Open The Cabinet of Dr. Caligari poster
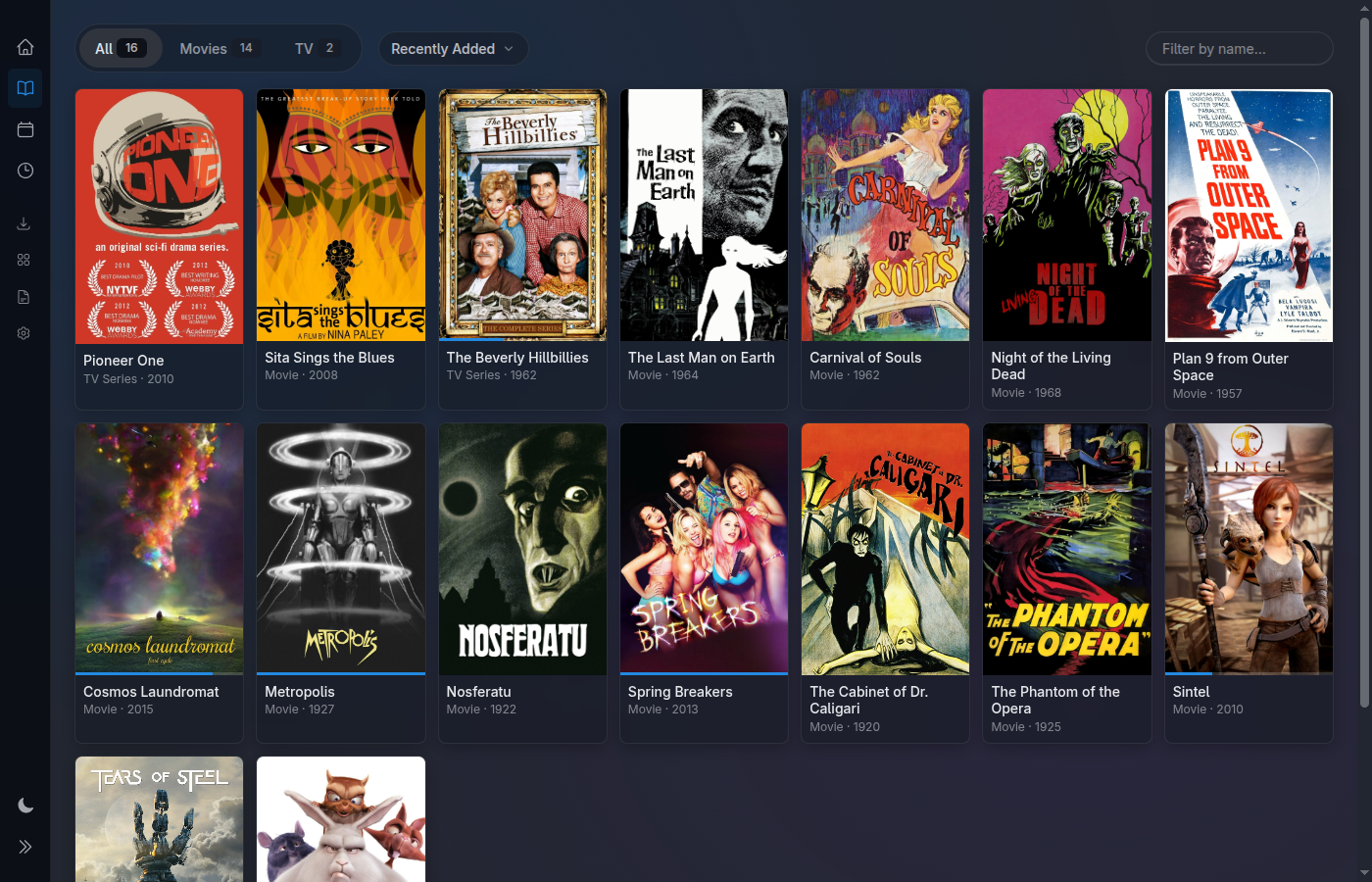This screenshot has height=882, width=1372. [x=885, y=549]
